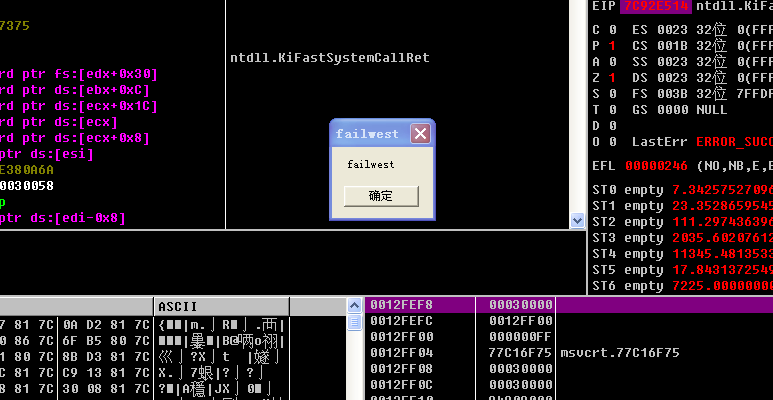Click the dump pane scroll-up arrow
This screenshot has width=773, height=400.
[355, 306]
